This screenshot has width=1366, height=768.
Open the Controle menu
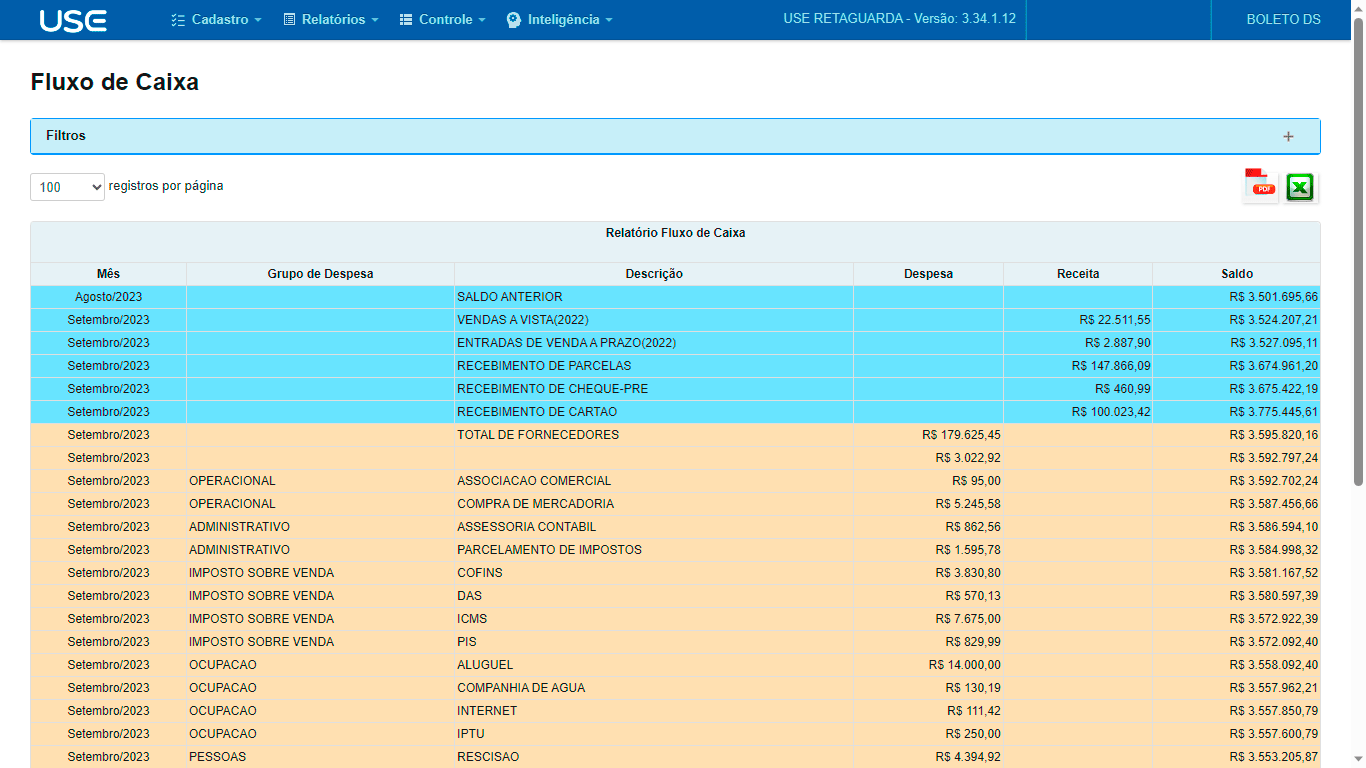442,20
